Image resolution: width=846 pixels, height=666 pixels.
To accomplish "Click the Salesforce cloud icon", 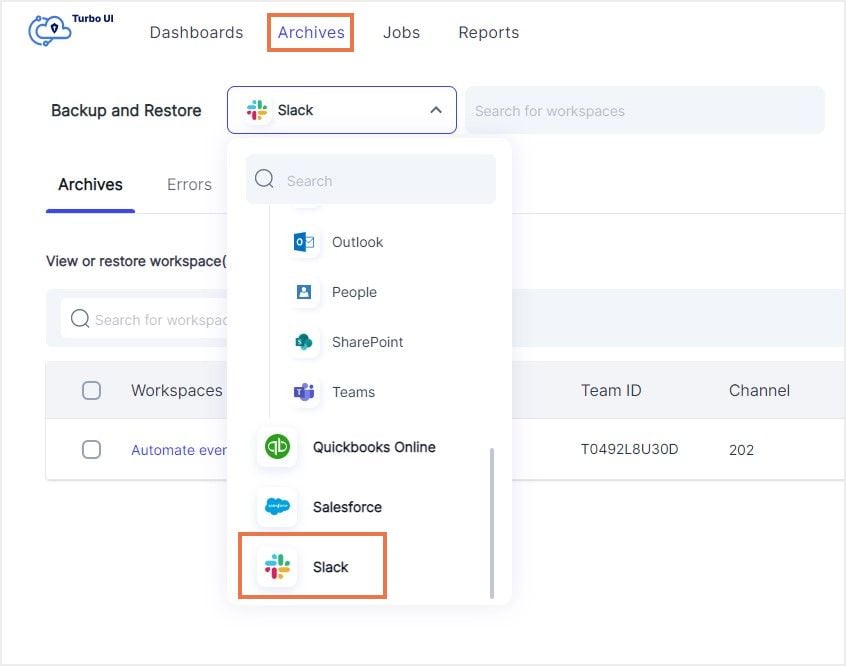I will [x=276, y=507].
